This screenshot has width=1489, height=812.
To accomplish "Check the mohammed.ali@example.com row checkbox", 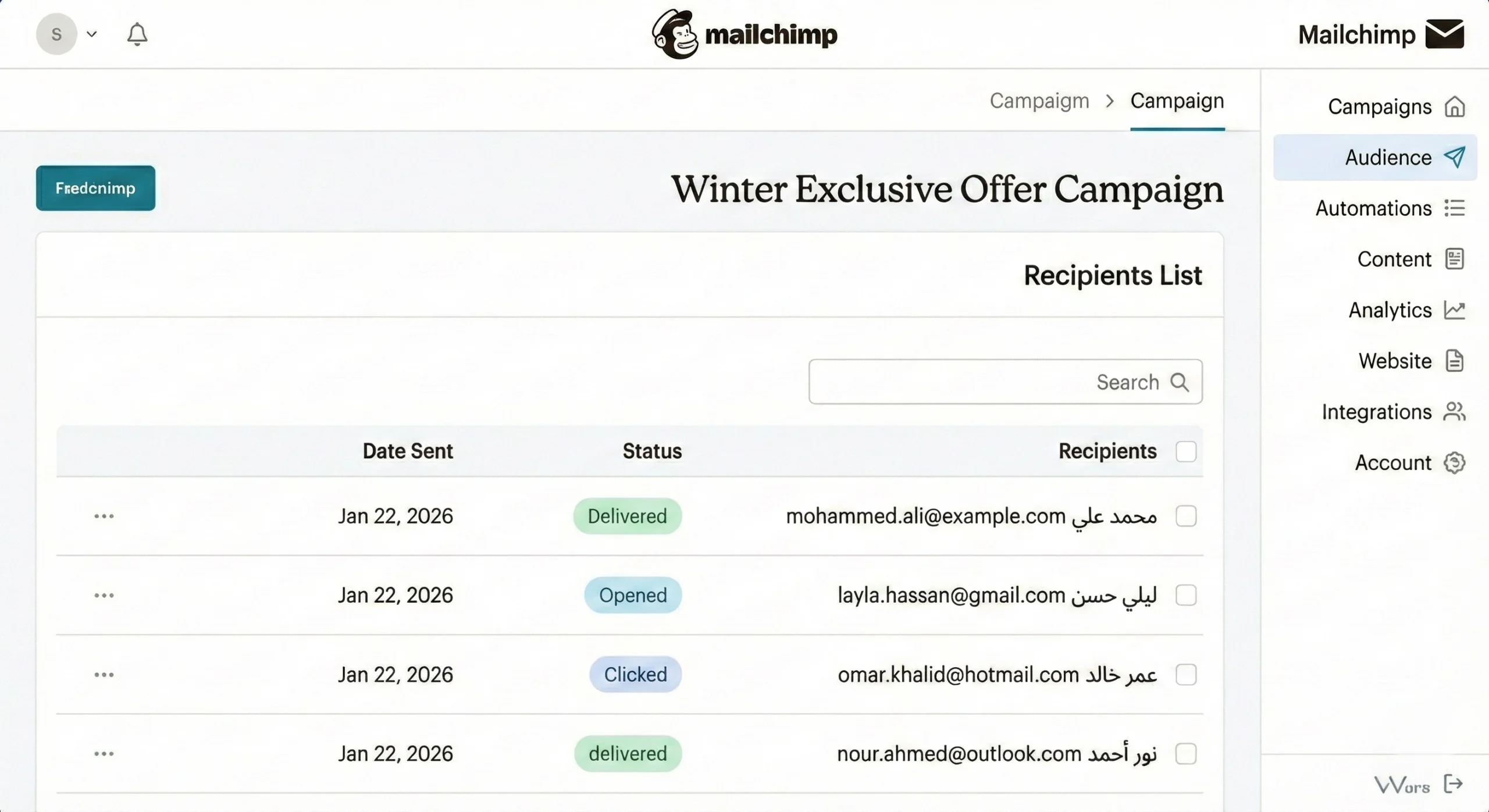I will (1185, 516).
